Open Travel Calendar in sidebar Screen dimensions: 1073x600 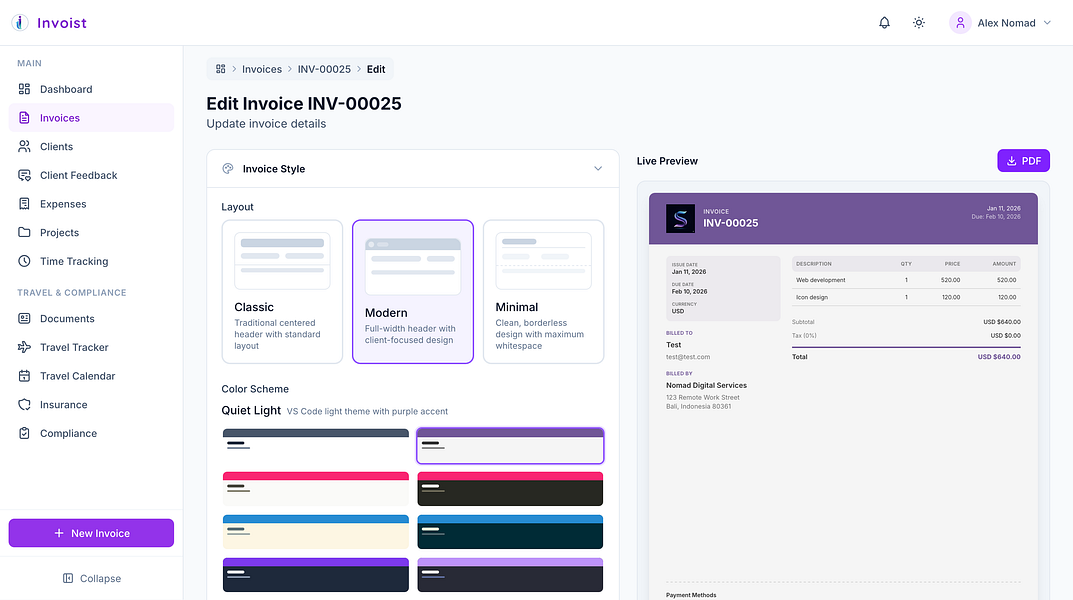[91, 376]
